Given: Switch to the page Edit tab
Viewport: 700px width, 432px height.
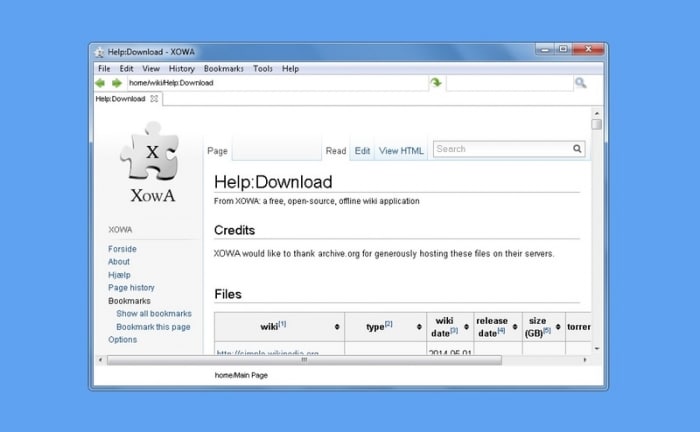Looking at the screenshot, I should (x=362, y=151).
